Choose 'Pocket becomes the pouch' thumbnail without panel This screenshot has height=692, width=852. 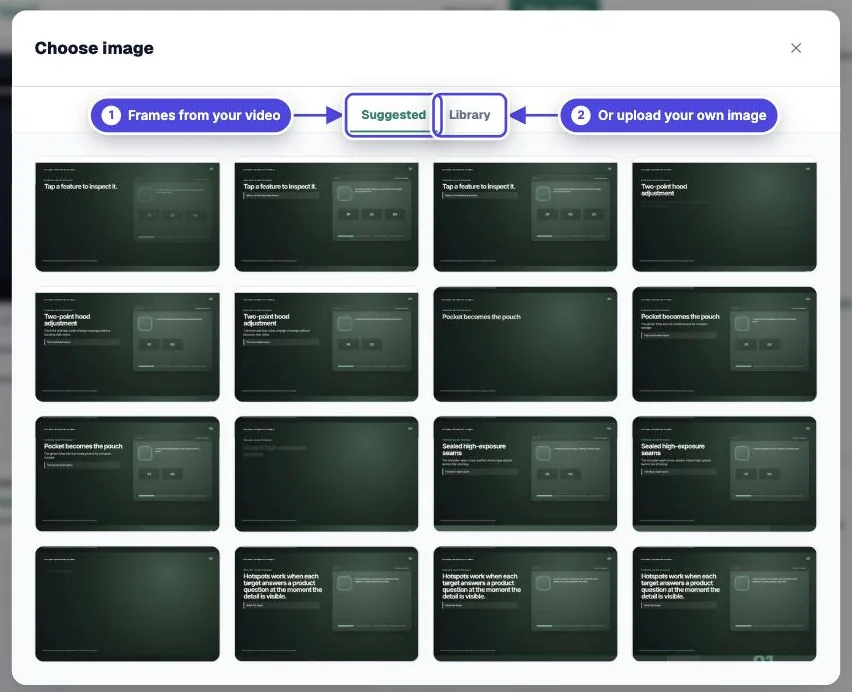[525, 344]
